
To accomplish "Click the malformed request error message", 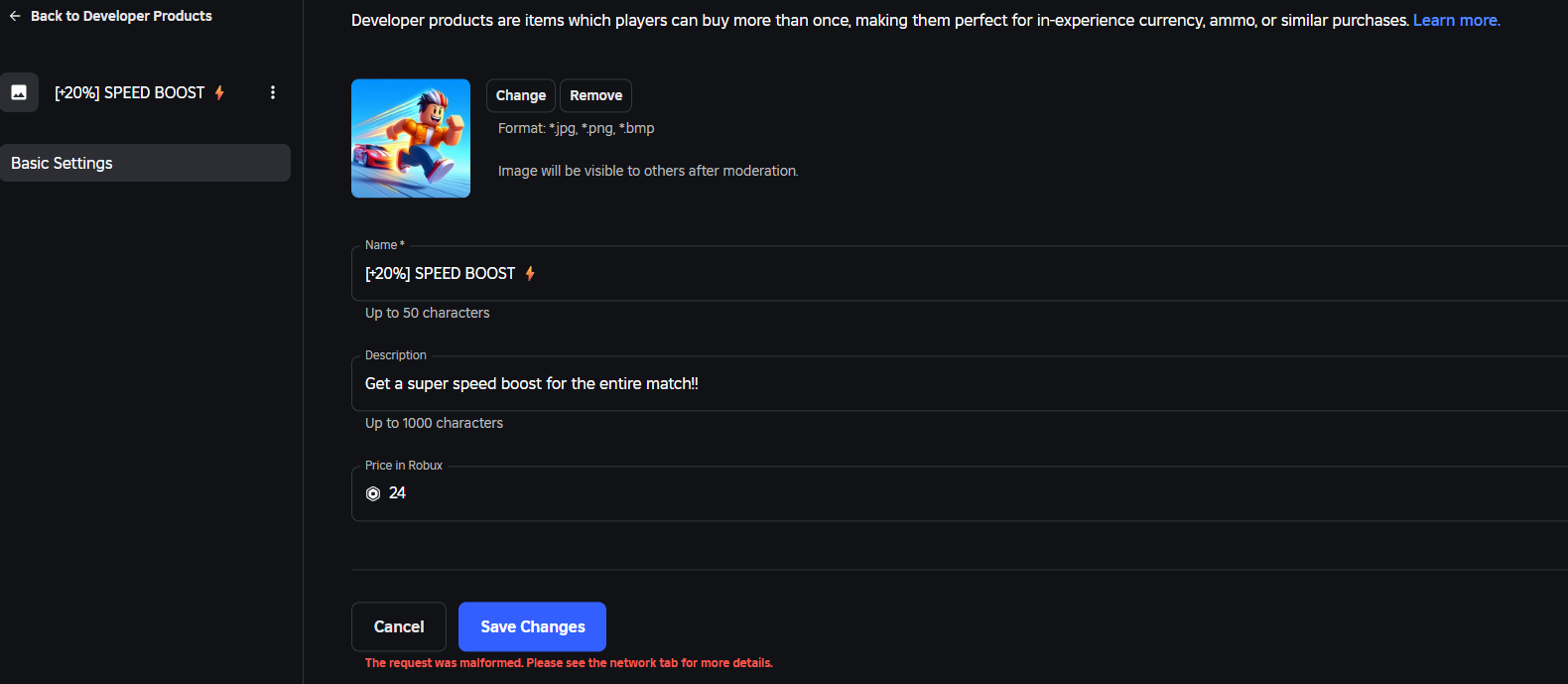I will 569,663.
